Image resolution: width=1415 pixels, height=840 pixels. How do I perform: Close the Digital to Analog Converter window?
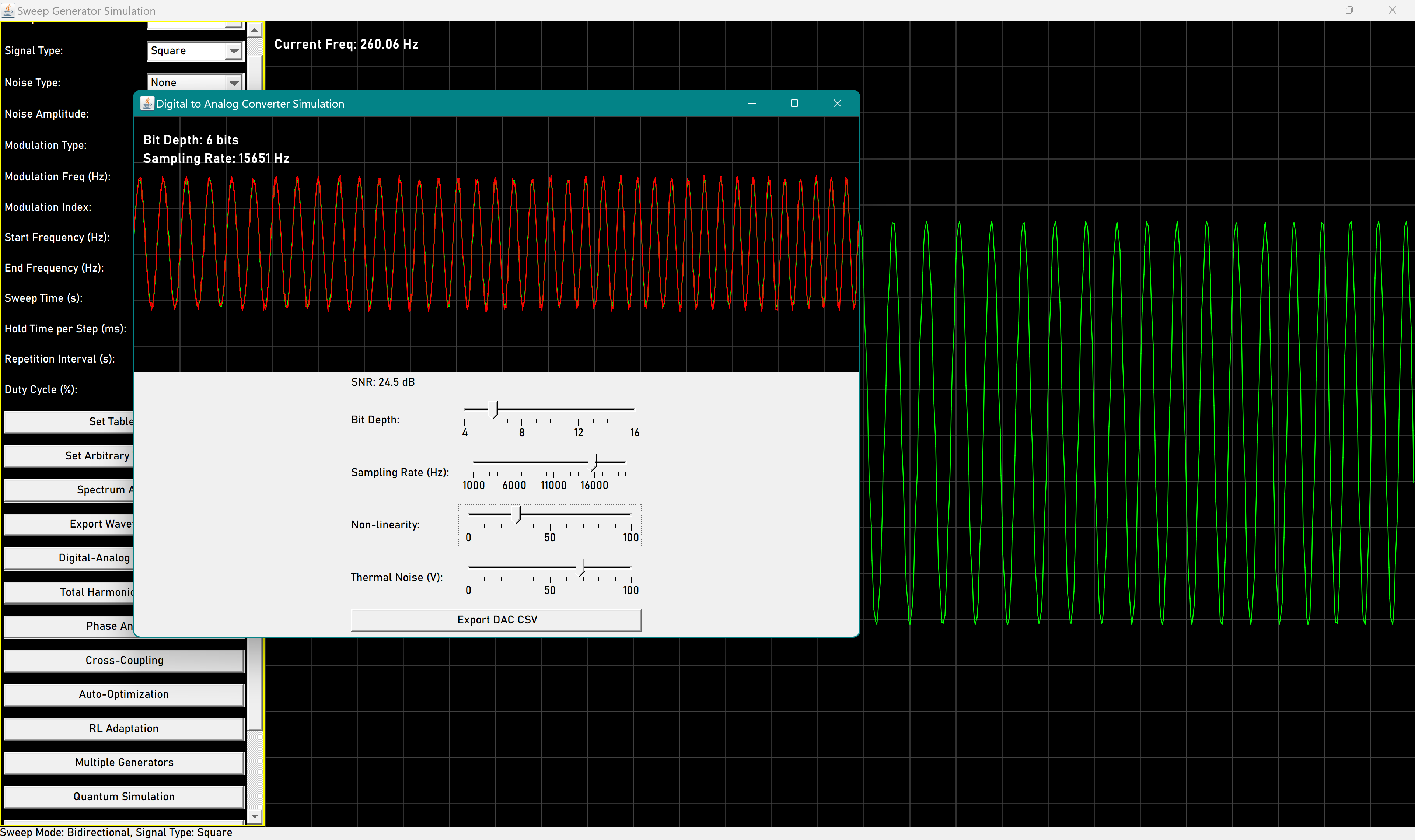(837, 104)
